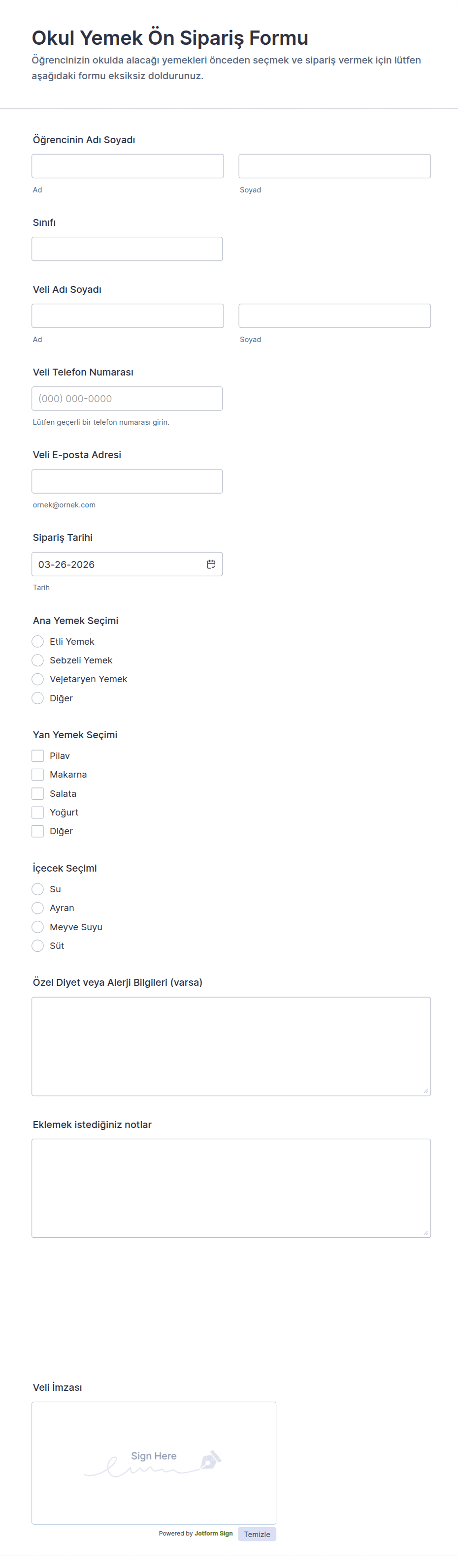
Task: Enable the Yoğurt checkbox
Action: pyautogui.click(x=38, y=813)
